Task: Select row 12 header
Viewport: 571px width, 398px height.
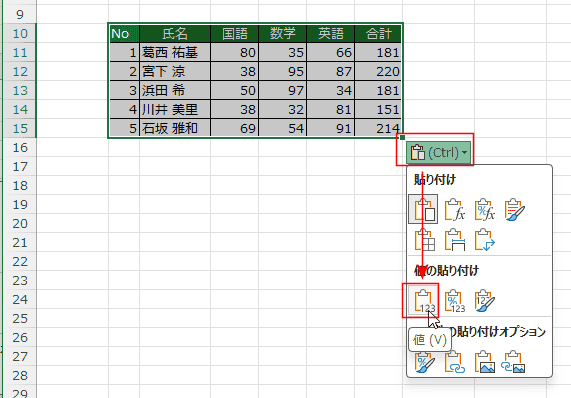Action: tap(20, 71)
